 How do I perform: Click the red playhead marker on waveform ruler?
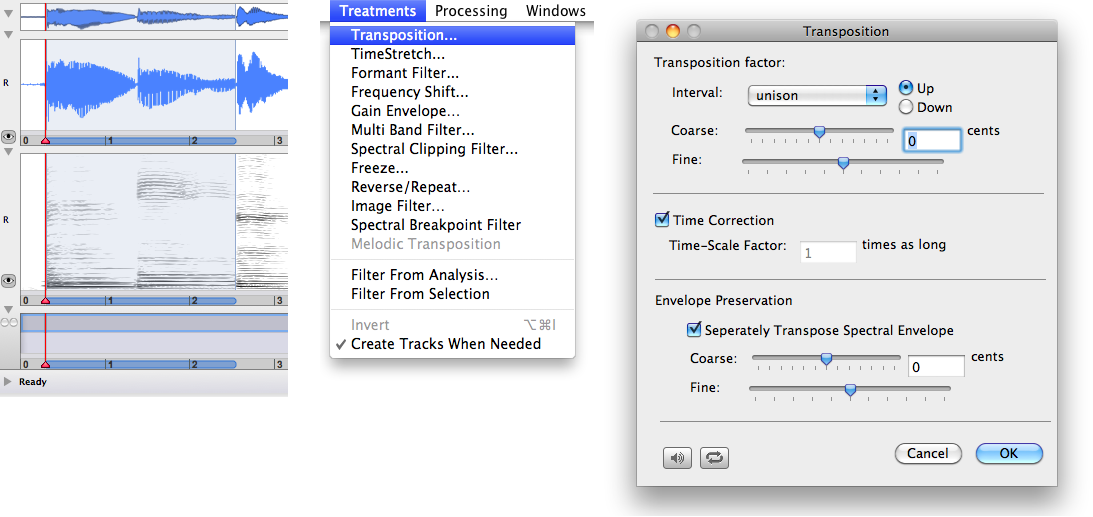pyautogui.click(x=45, y=141)
